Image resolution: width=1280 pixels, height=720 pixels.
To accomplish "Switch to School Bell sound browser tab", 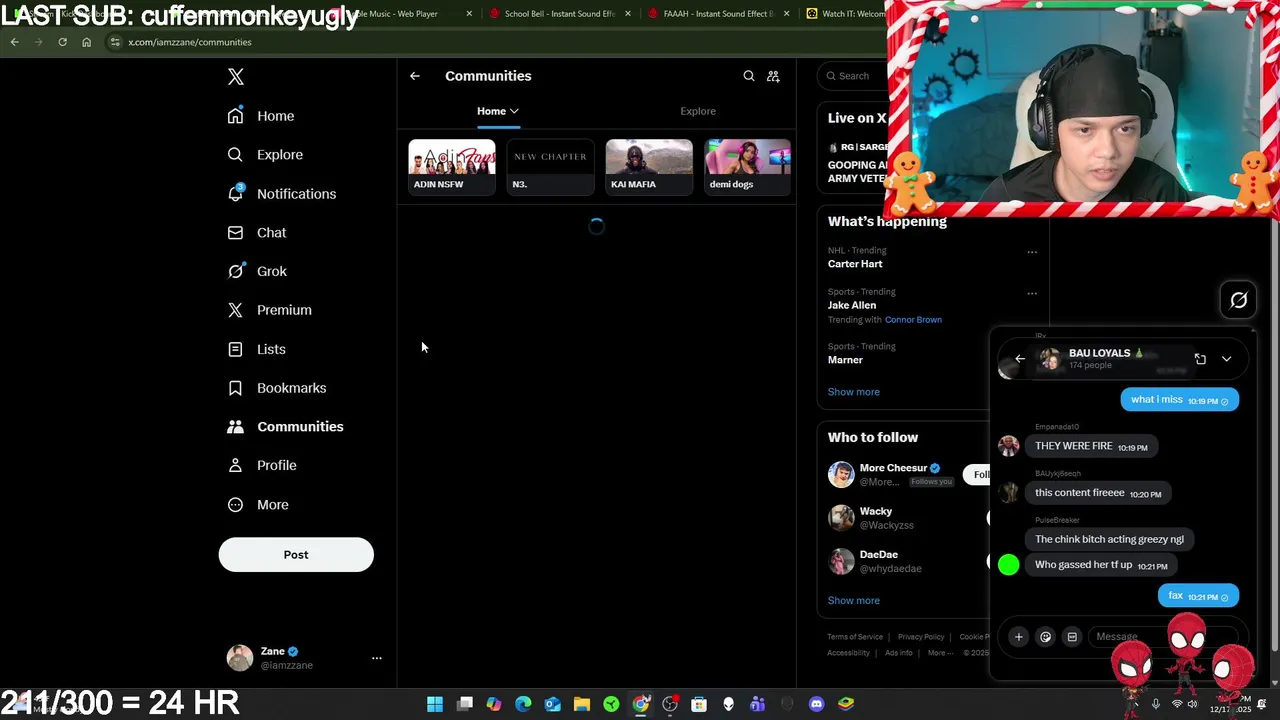I will tap(560, 14).
